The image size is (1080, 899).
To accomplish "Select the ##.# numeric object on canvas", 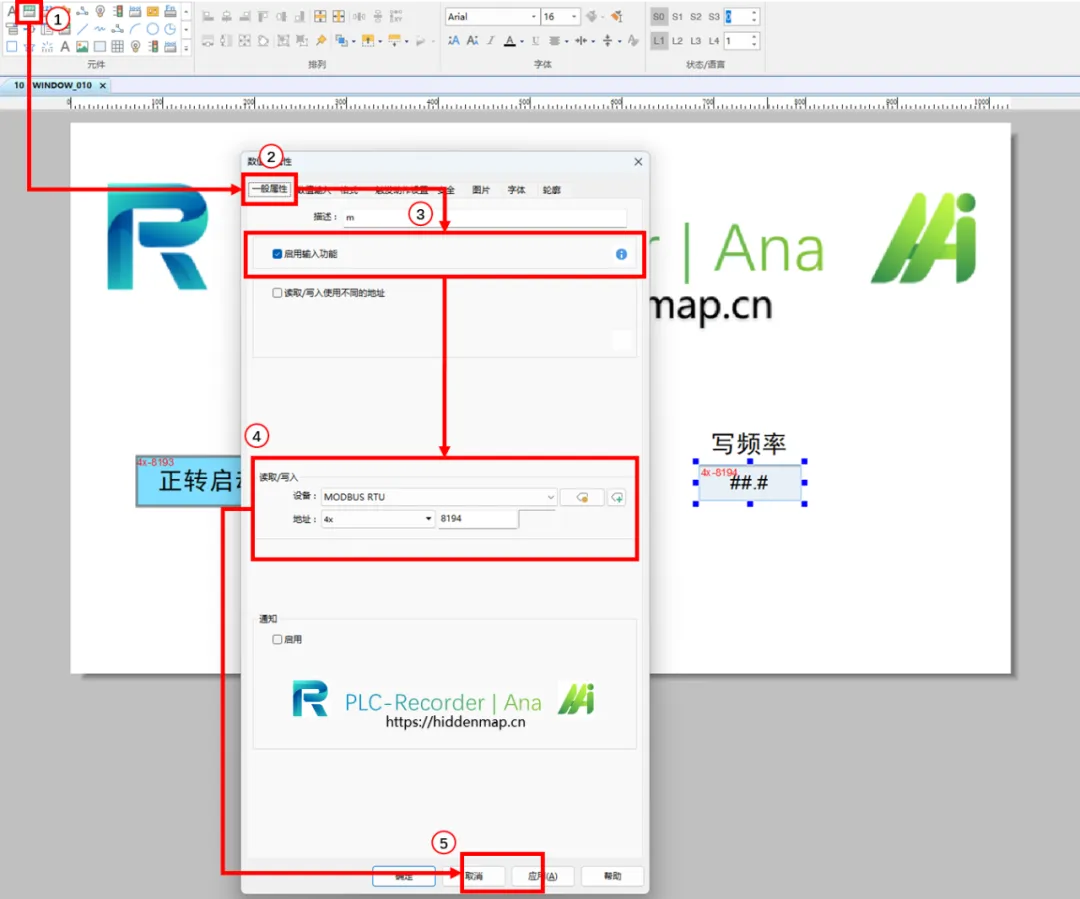I will 749,483.
